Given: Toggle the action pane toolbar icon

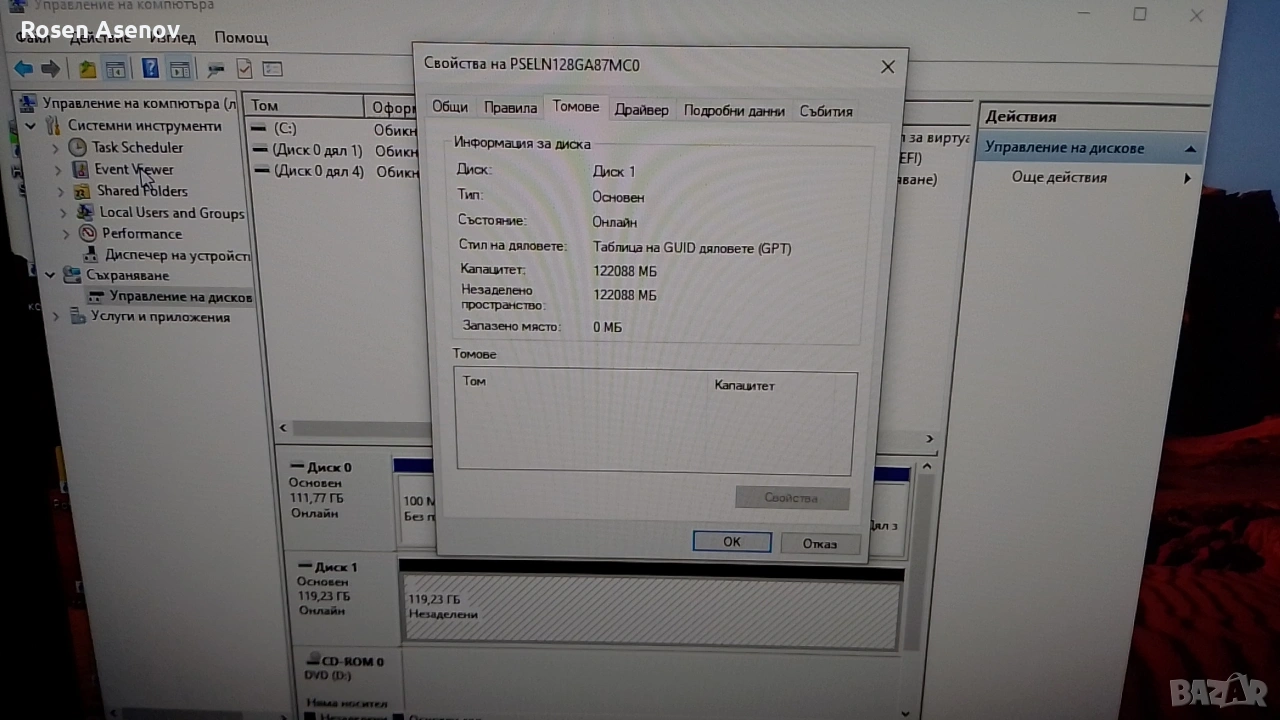Looking at the screenshot, I should click(180, 69).
